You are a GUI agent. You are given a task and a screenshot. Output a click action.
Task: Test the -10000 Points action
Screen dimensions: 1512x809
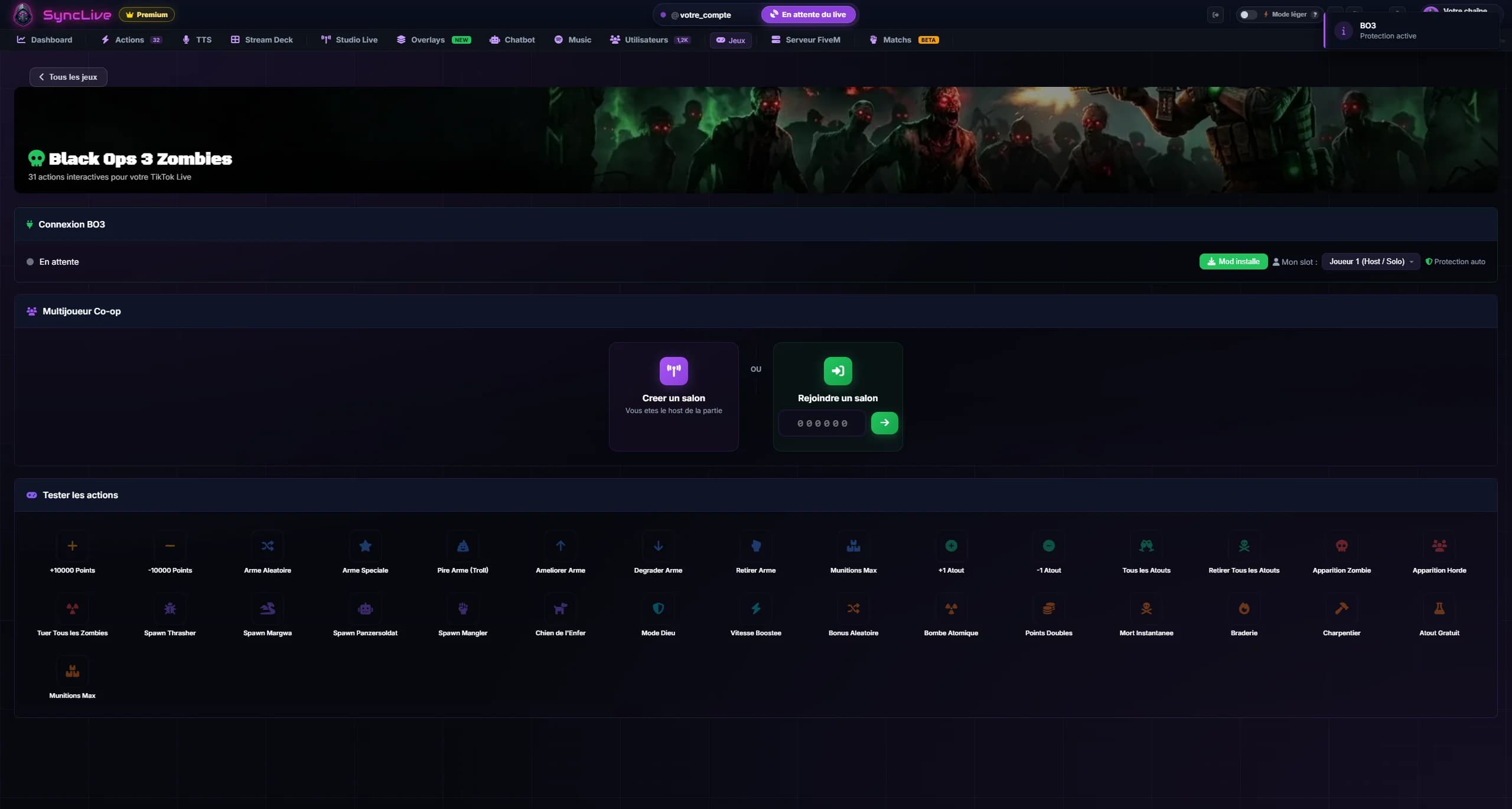(x=170, y=546)
